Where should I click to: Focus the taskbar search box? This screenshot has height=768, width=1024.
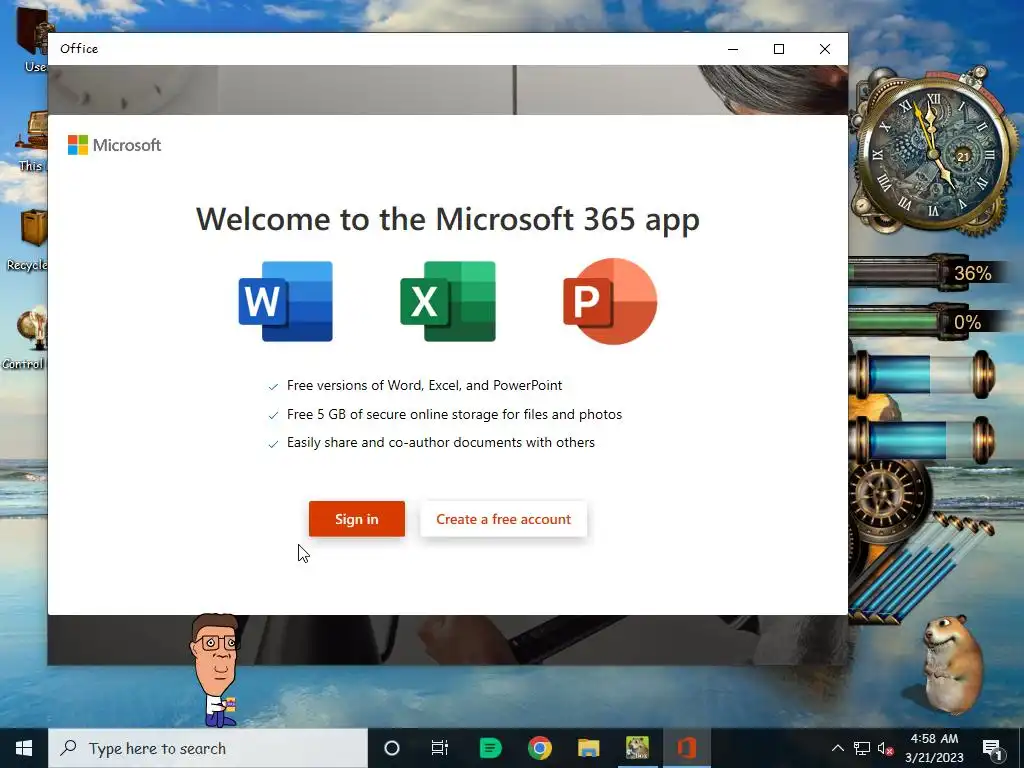pyautogui.click(x=208, y=748)
